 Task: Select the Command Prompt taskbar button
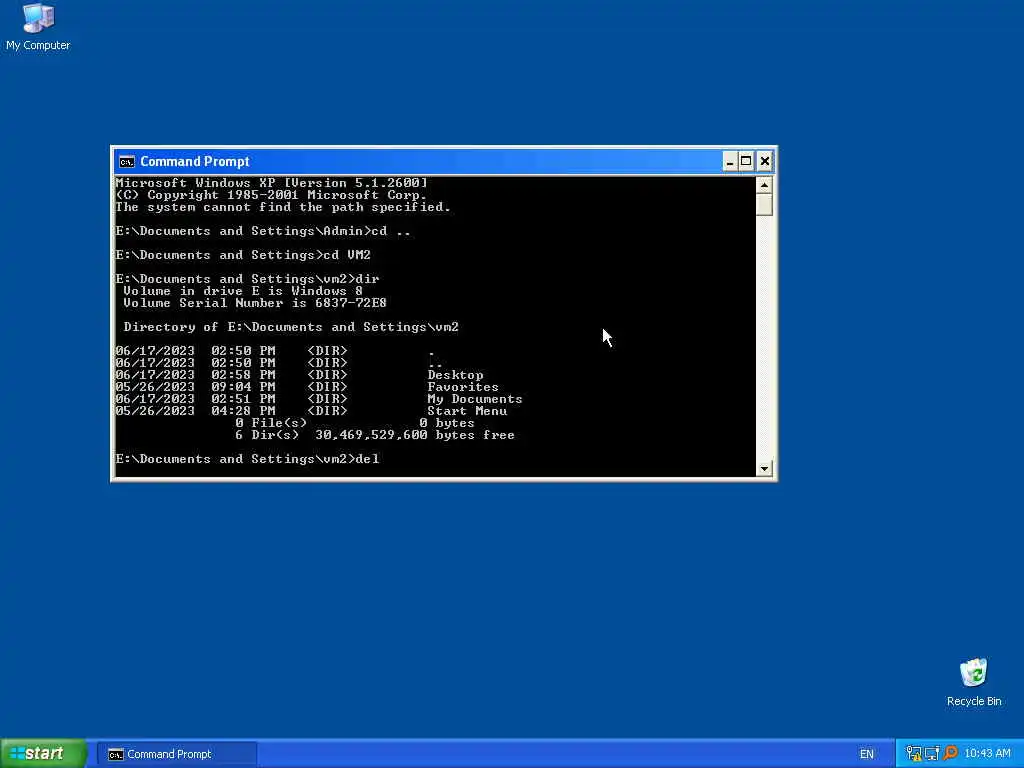point(176,754)
